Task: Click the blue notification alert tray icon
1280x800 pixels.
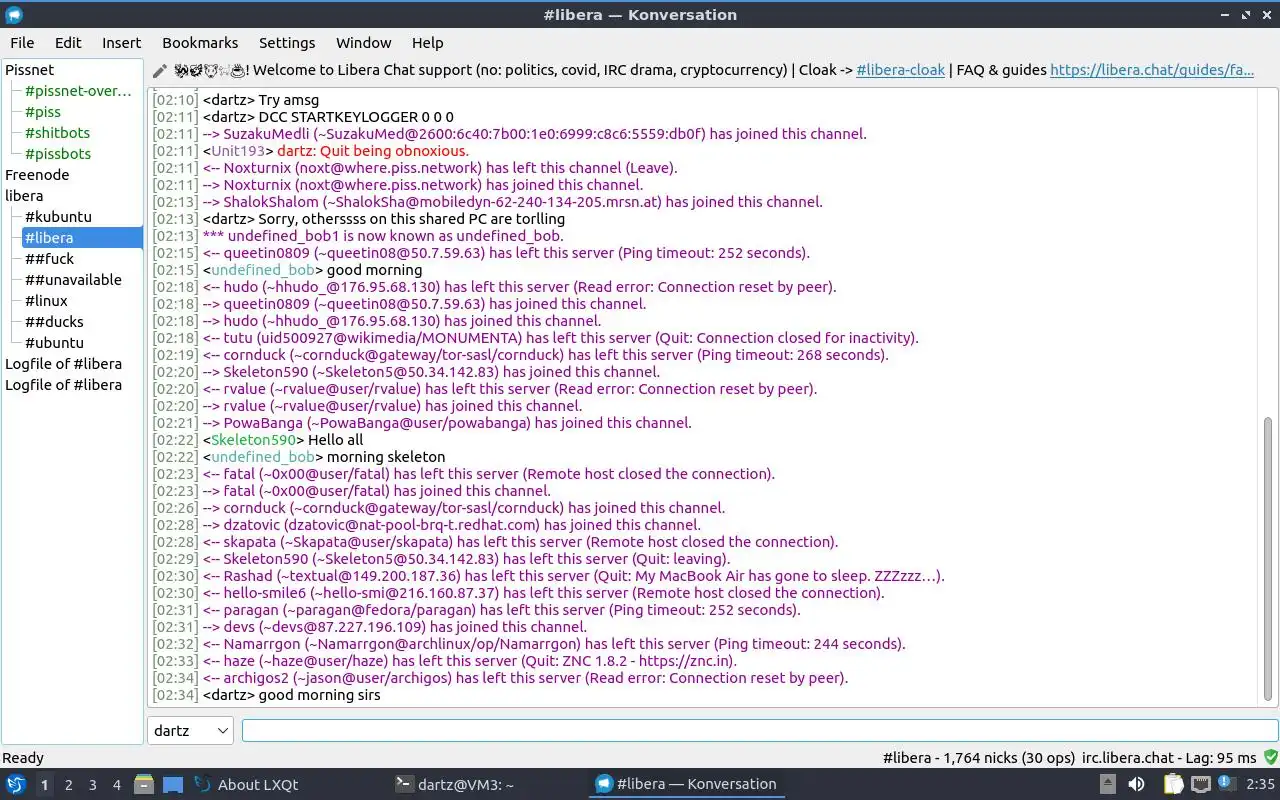Action: click(1226, 784)
